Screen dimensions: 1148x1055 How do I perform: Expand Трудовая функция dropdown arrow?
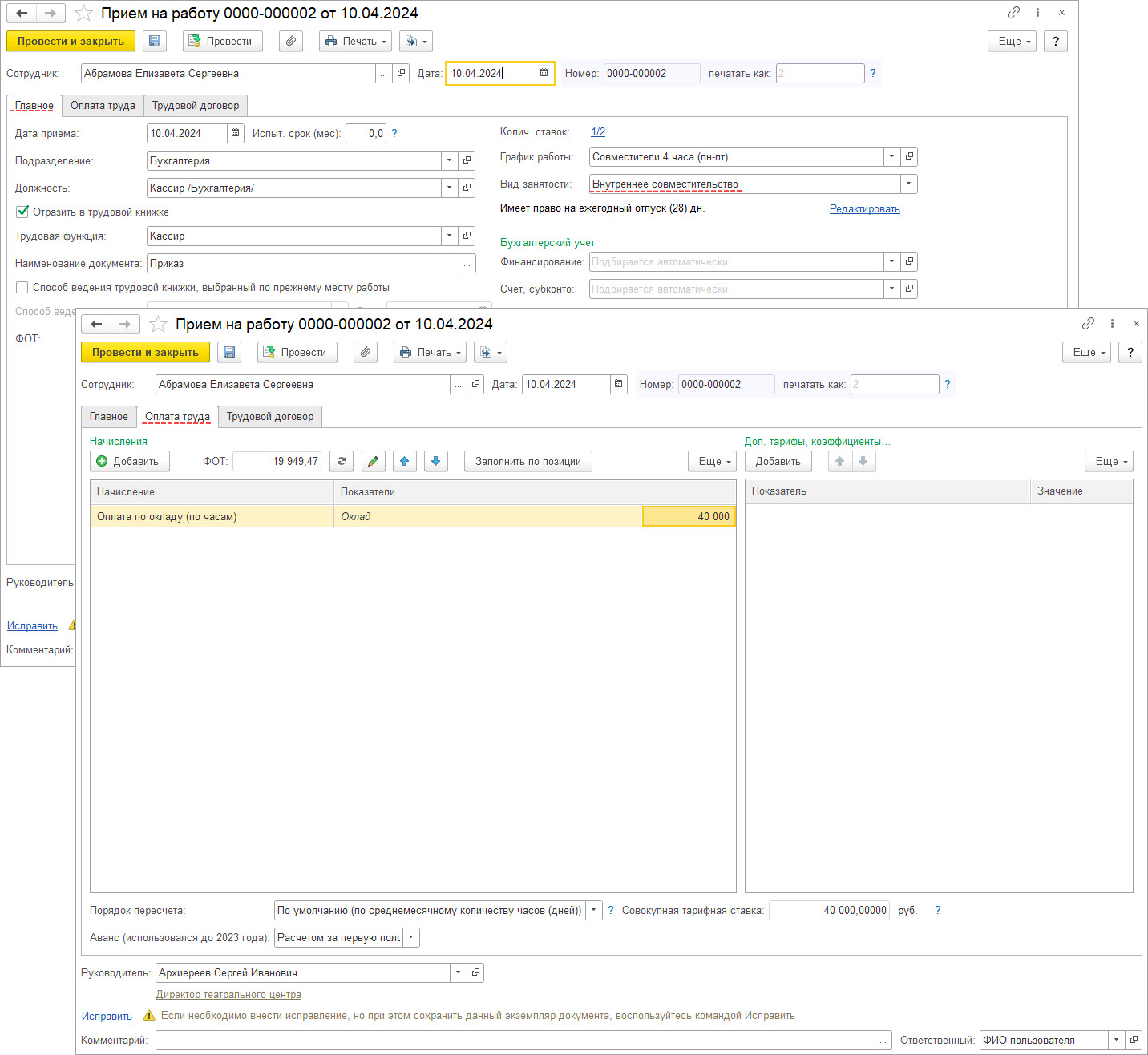[449, 236]
